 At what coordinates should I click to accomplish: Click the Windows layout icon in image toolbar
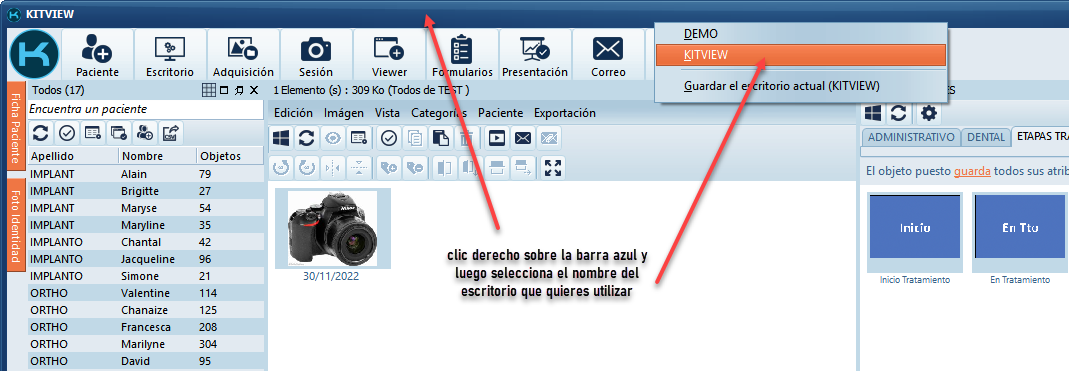tap(280, 138)
